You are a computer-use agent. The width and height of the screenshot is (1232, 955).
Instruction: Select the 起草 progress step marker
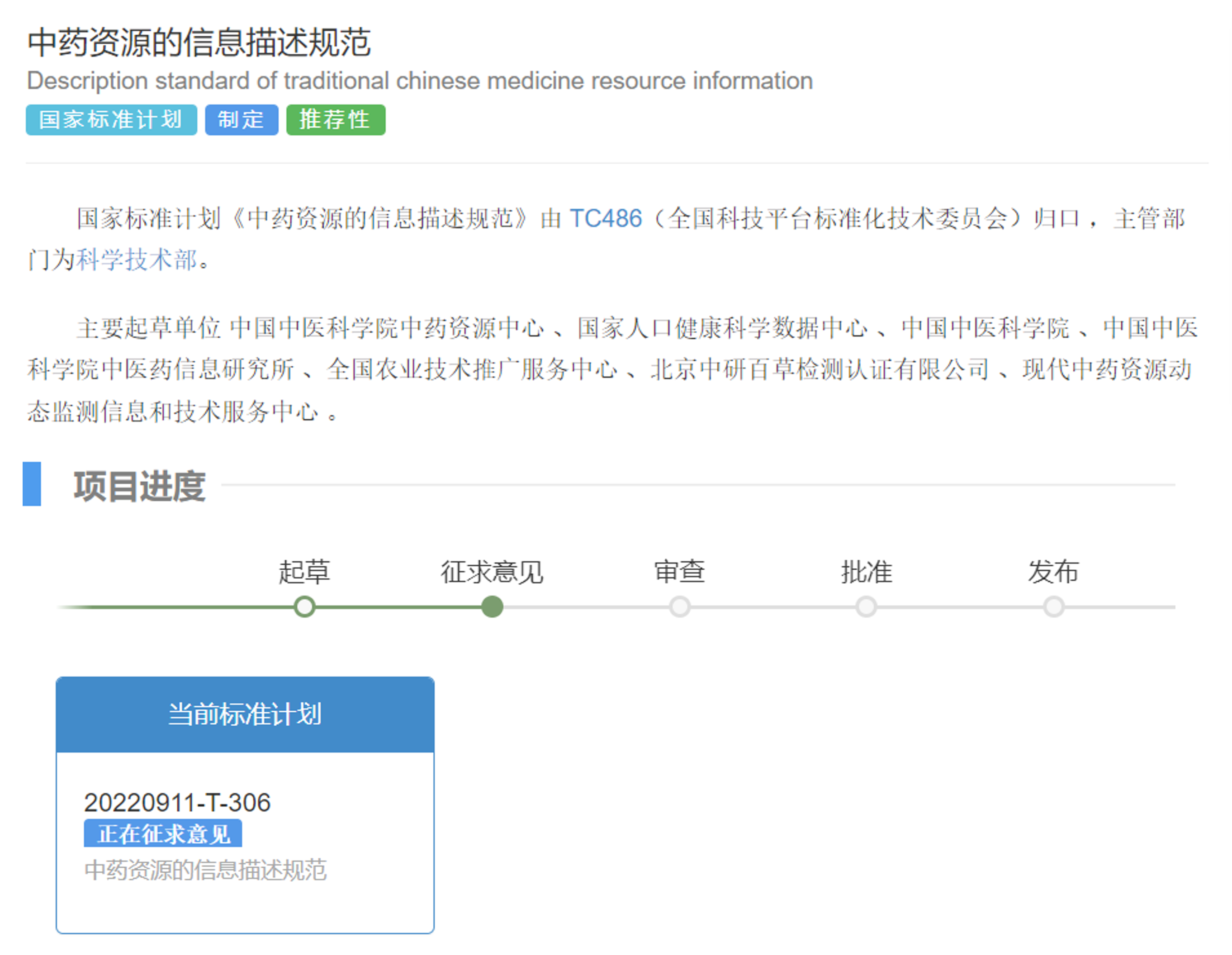click(305, 607)
